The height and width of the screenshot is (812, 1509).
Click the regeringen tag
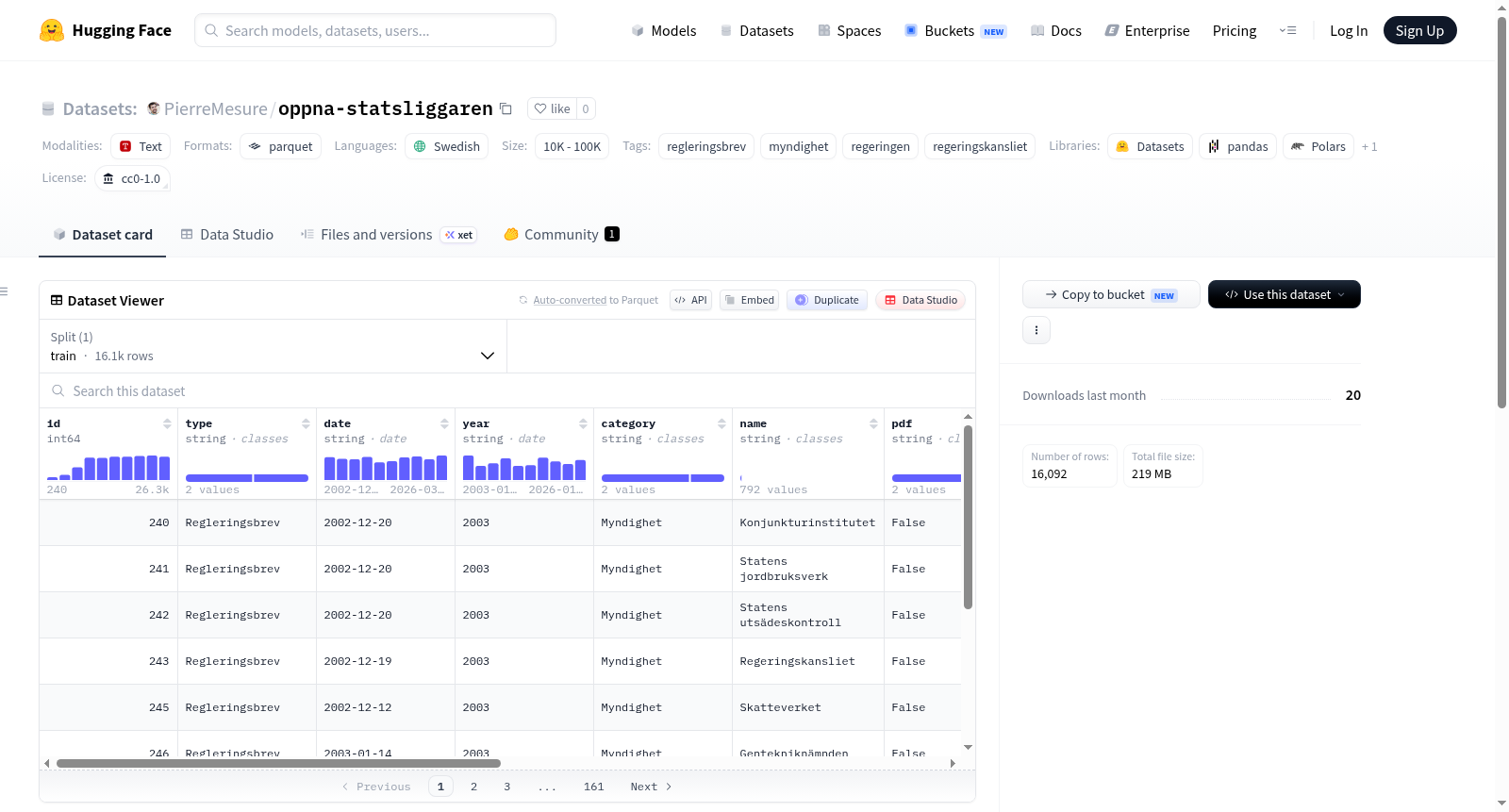coord(880,146)
